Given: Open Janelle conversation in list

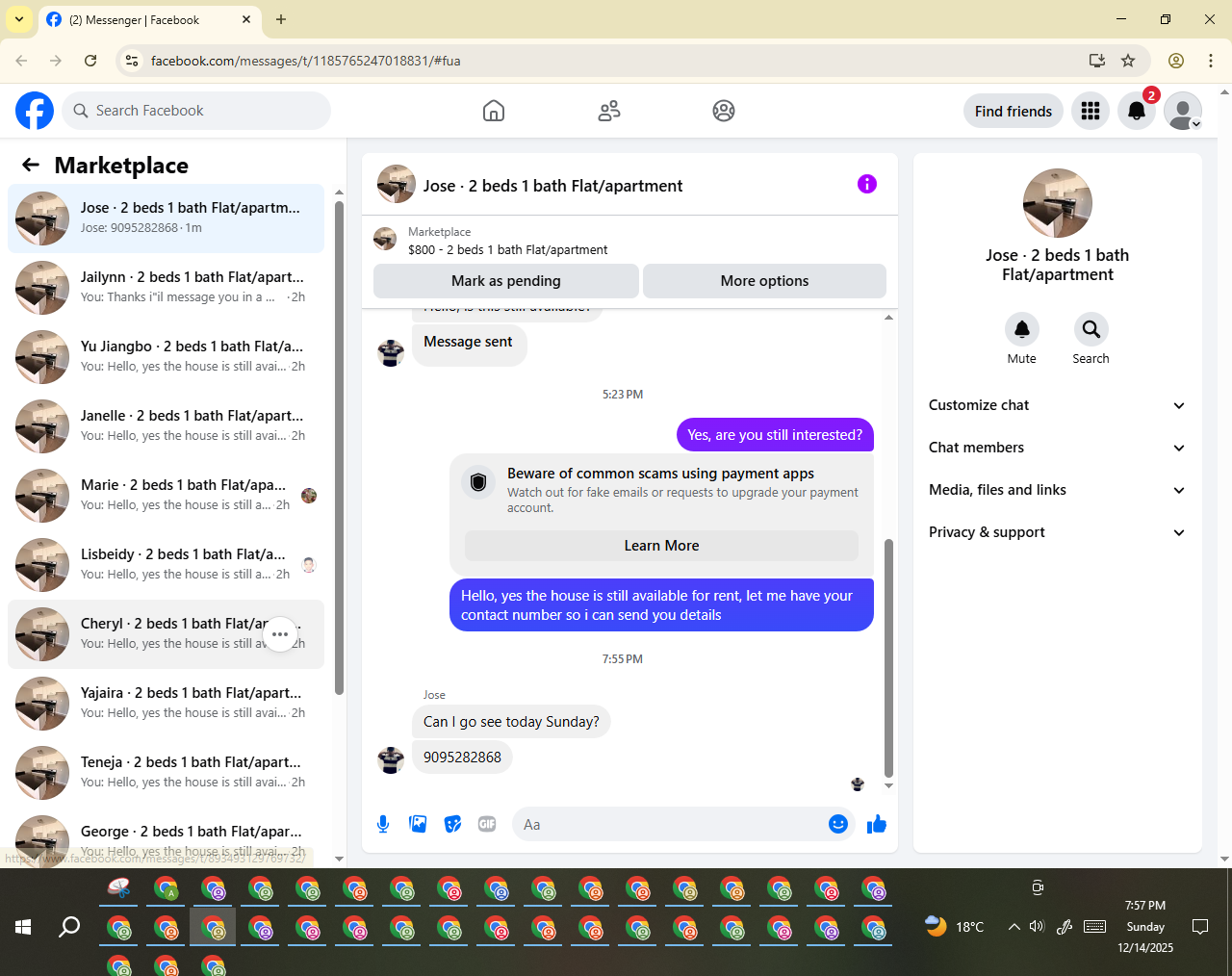Looking at the screenshot, I should coord(166,426).
